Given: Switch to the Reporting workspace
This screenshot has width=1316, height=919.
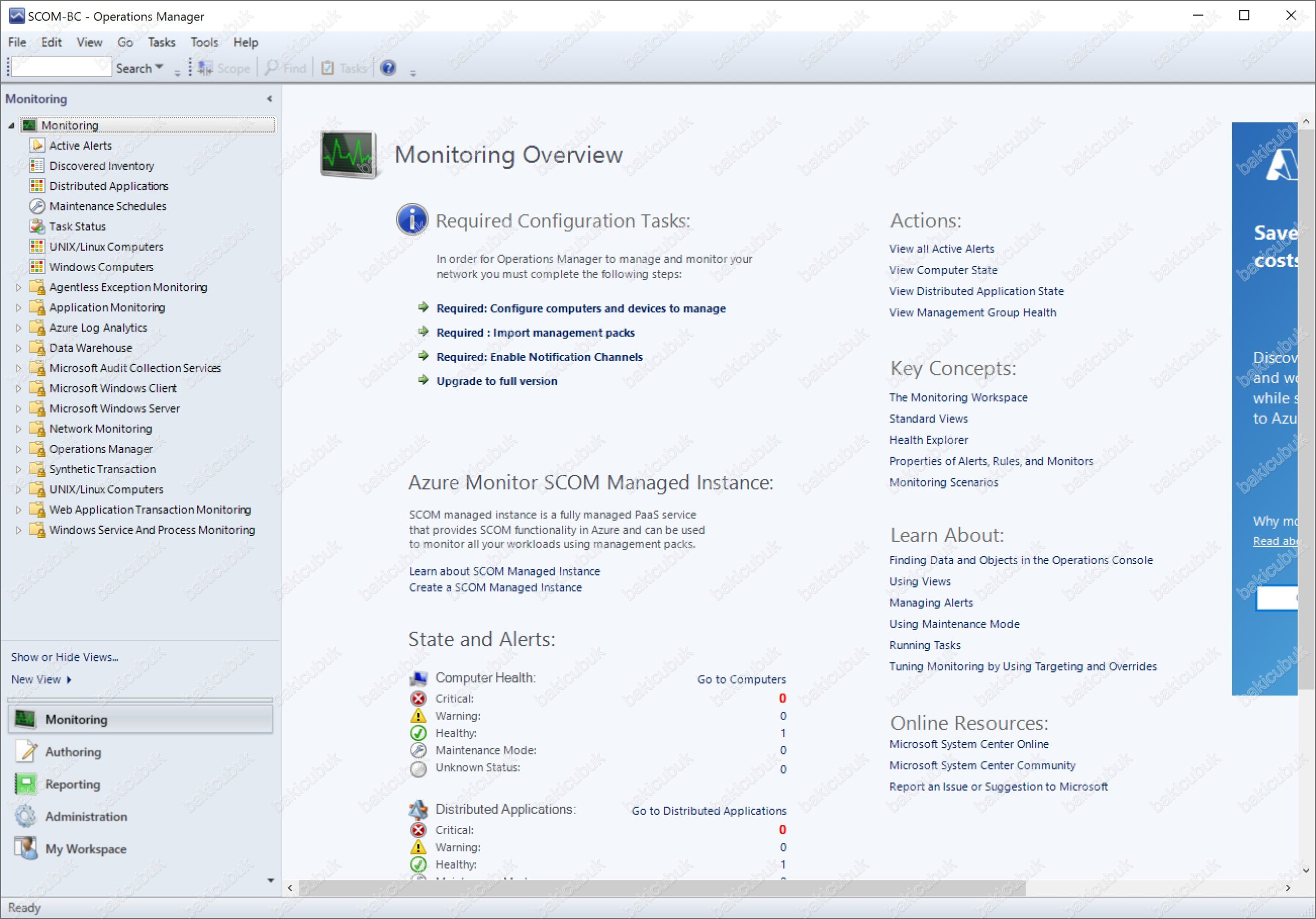Looking at the screenshot, I should (x=140, y=784).
